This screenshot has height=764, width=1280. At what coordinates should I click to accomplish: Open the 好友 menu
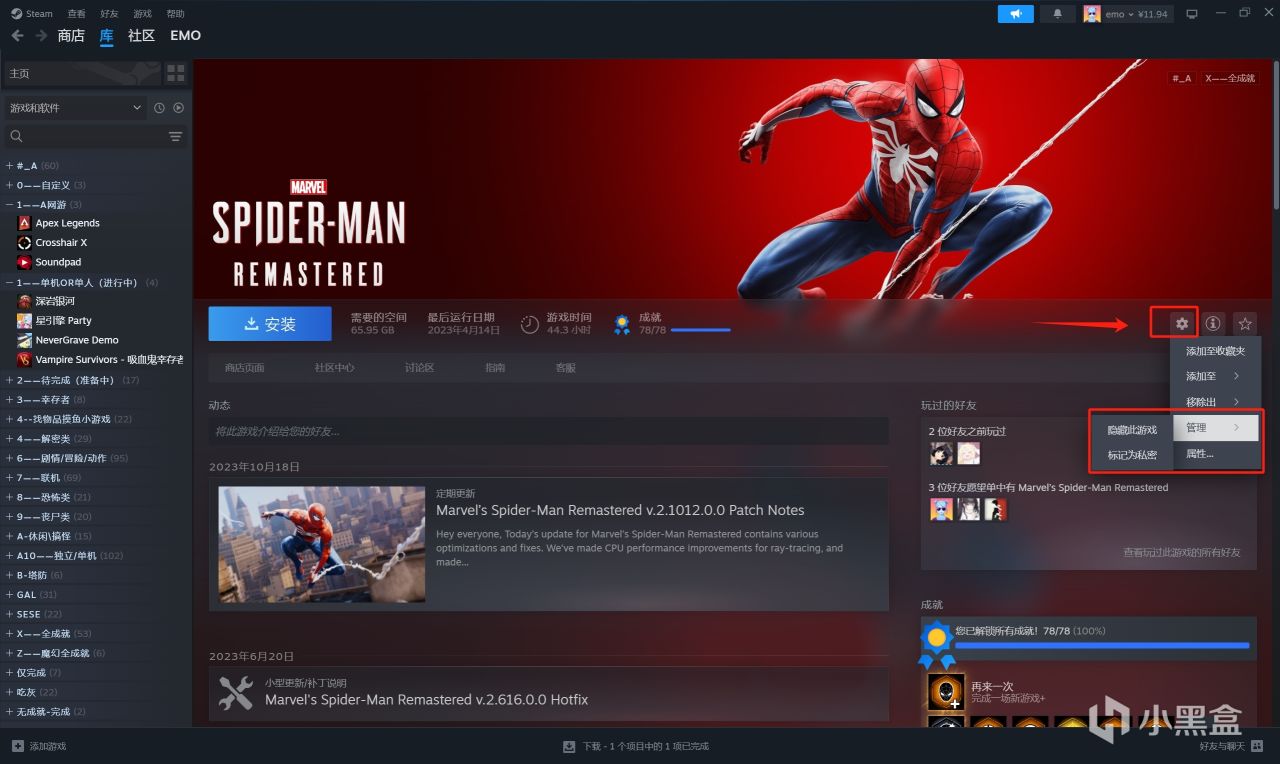109,14
